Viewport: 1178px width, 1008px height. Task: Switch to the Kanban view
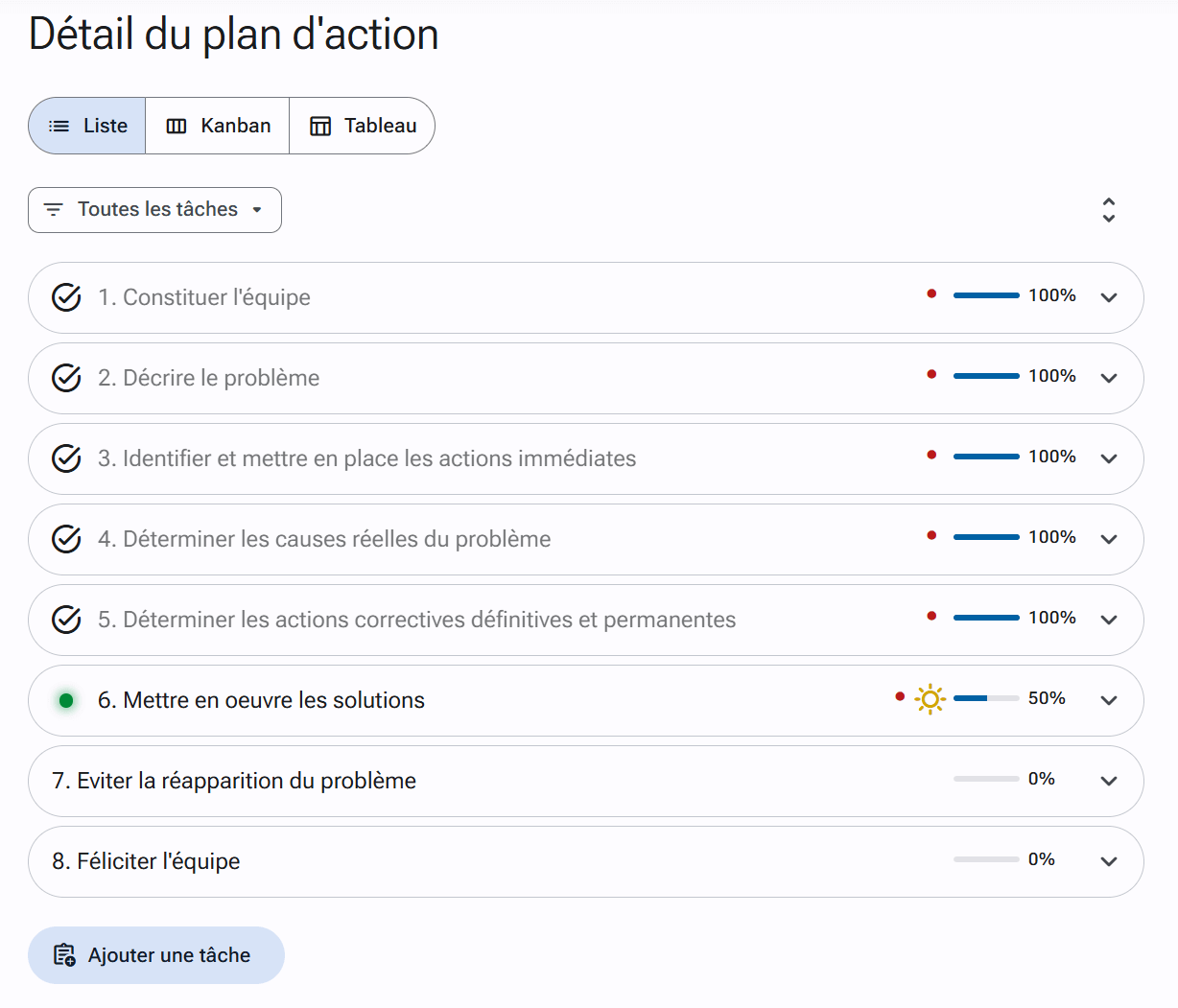(218, 126)
